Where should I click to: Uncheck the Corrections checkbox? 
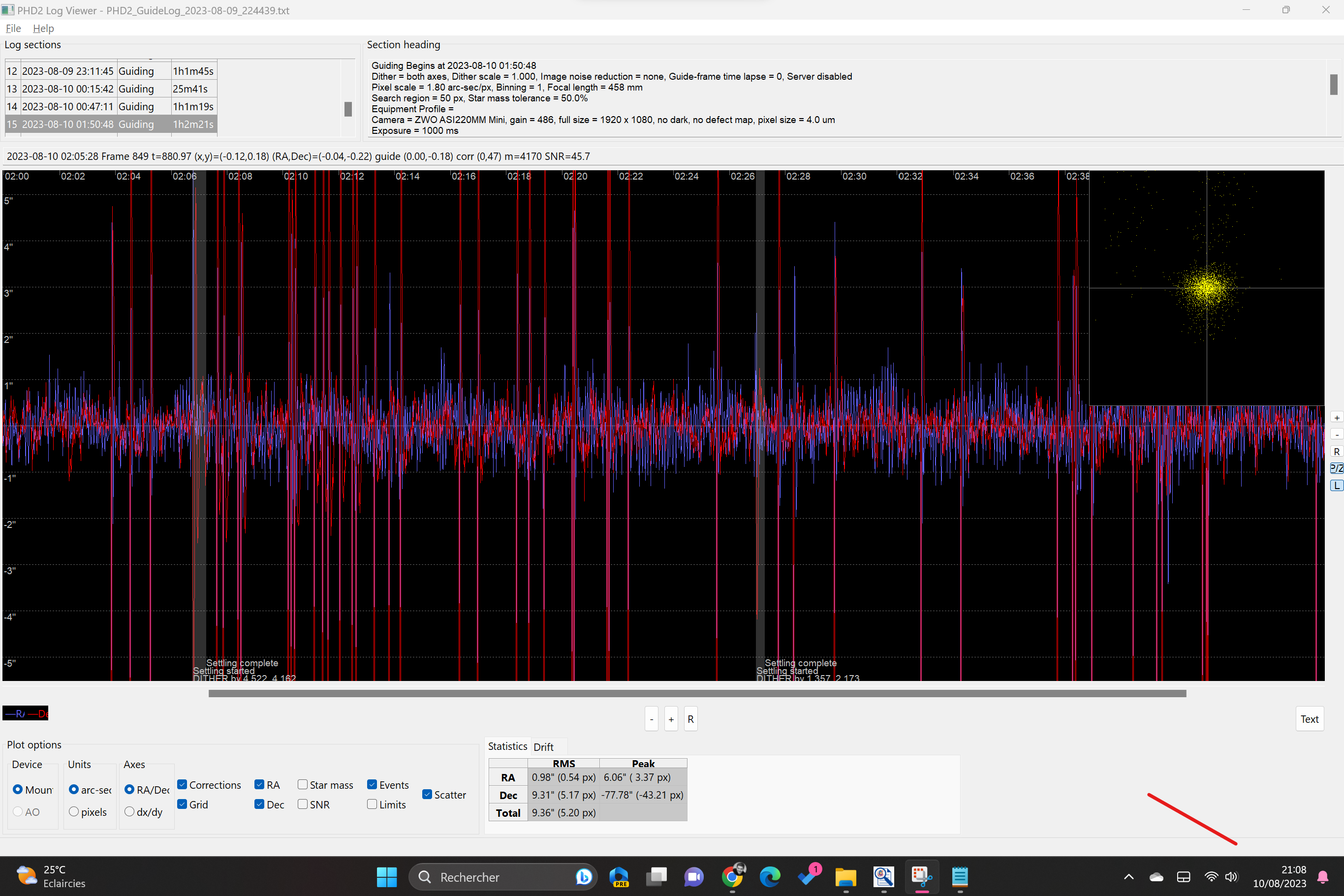point(182,785)
